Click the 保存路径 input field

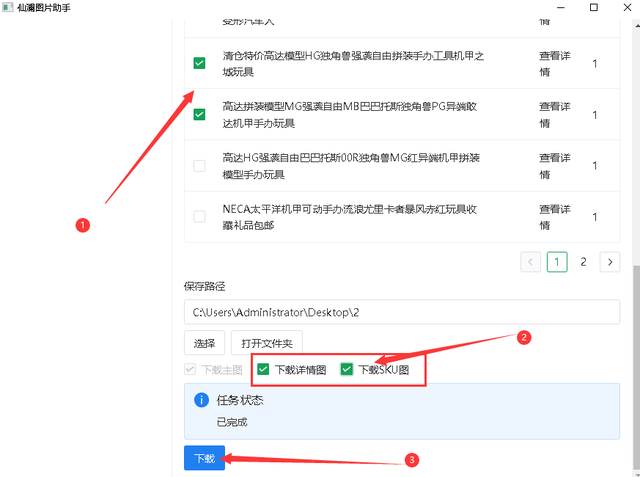click(401, 312)
